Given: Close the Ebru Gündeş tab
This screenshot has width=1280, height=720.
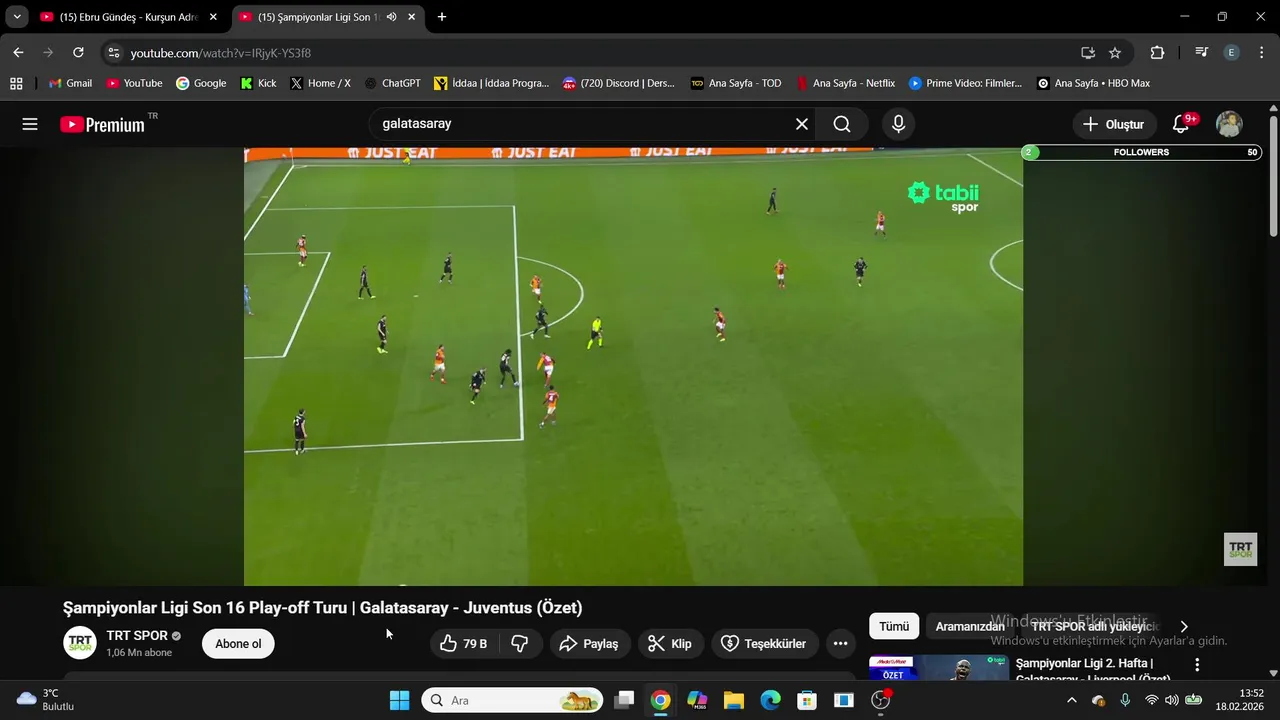Looking at the screenshot, I should click(x=213, y=17).
